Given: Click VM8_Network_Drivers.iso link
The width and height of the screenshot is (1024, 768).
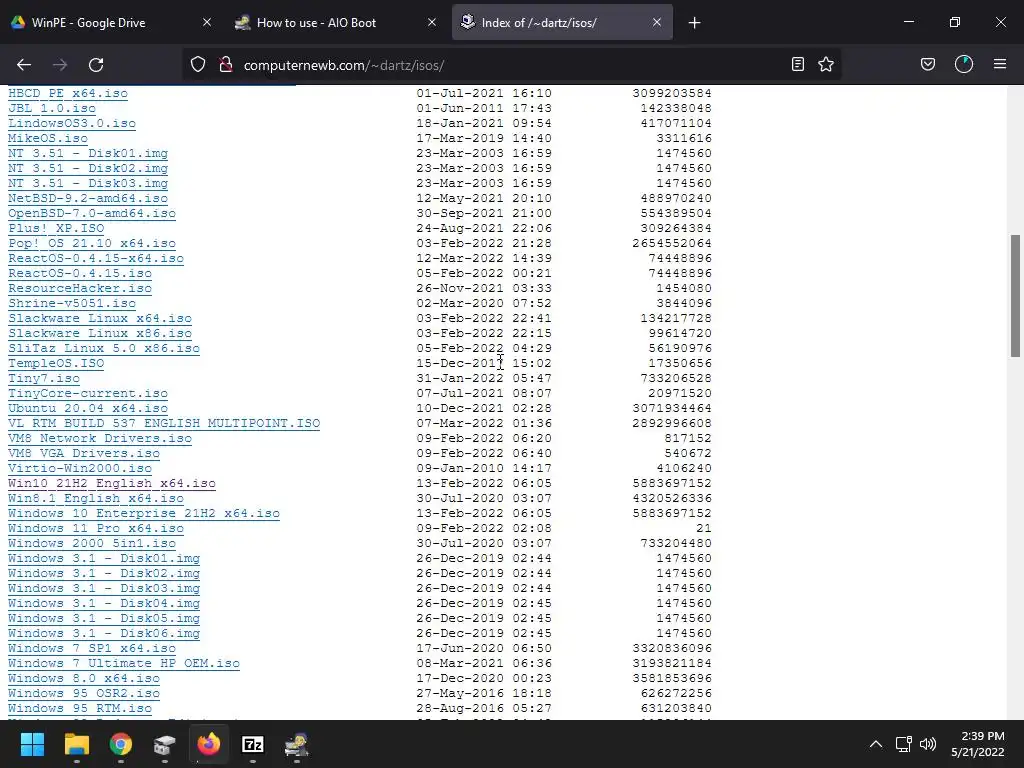Looking at the screenshot, I should 100,438.
